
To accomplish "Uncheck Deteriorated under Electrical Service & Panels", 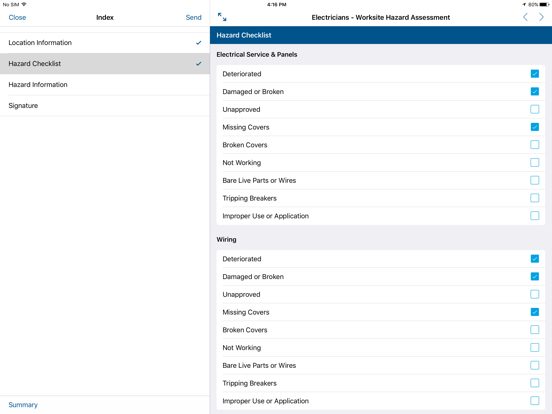I will 534,74.
